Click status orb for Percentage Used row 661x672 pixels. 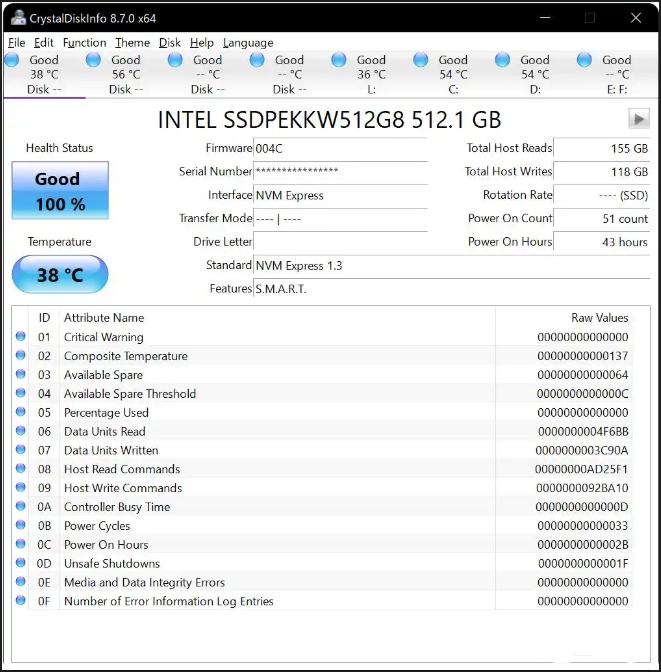pos(21,411)
